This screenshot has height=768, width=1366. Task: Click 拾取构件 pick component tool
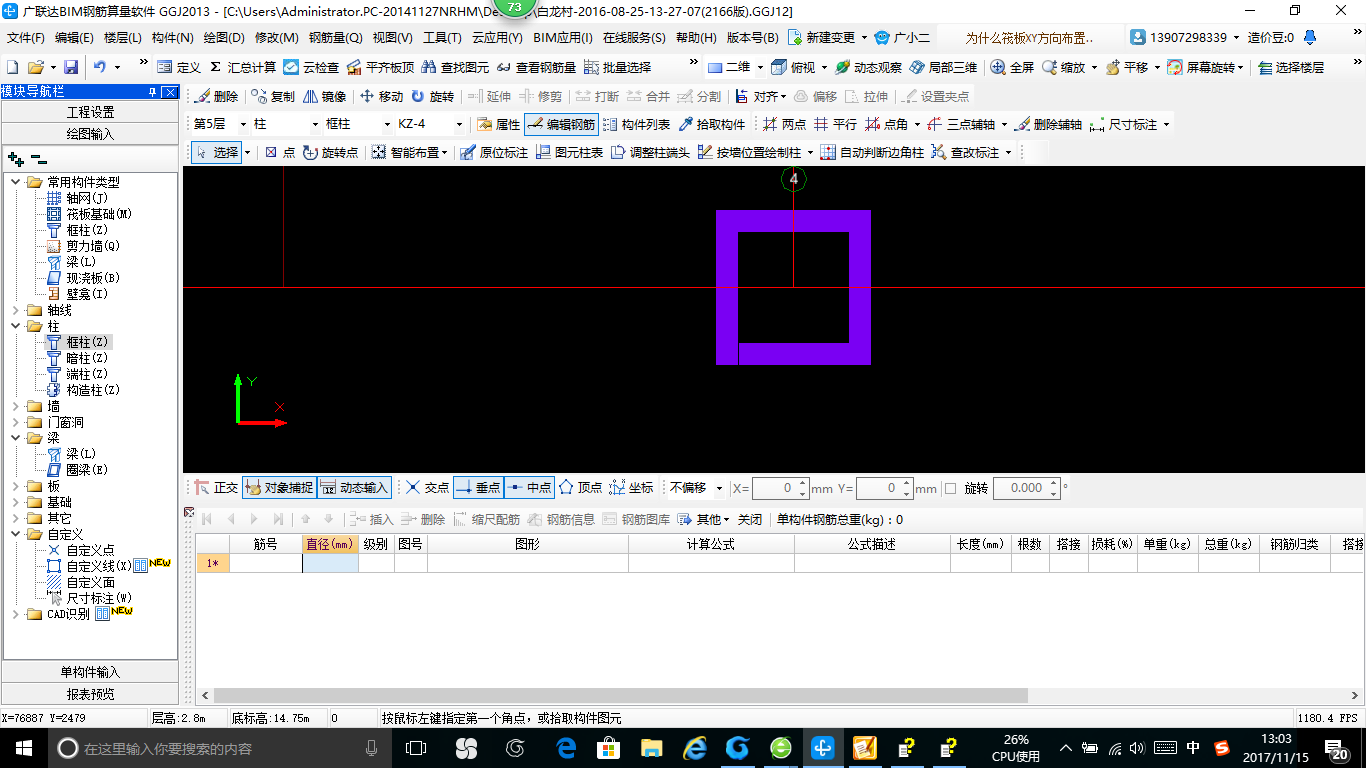(x=712, y=125)
